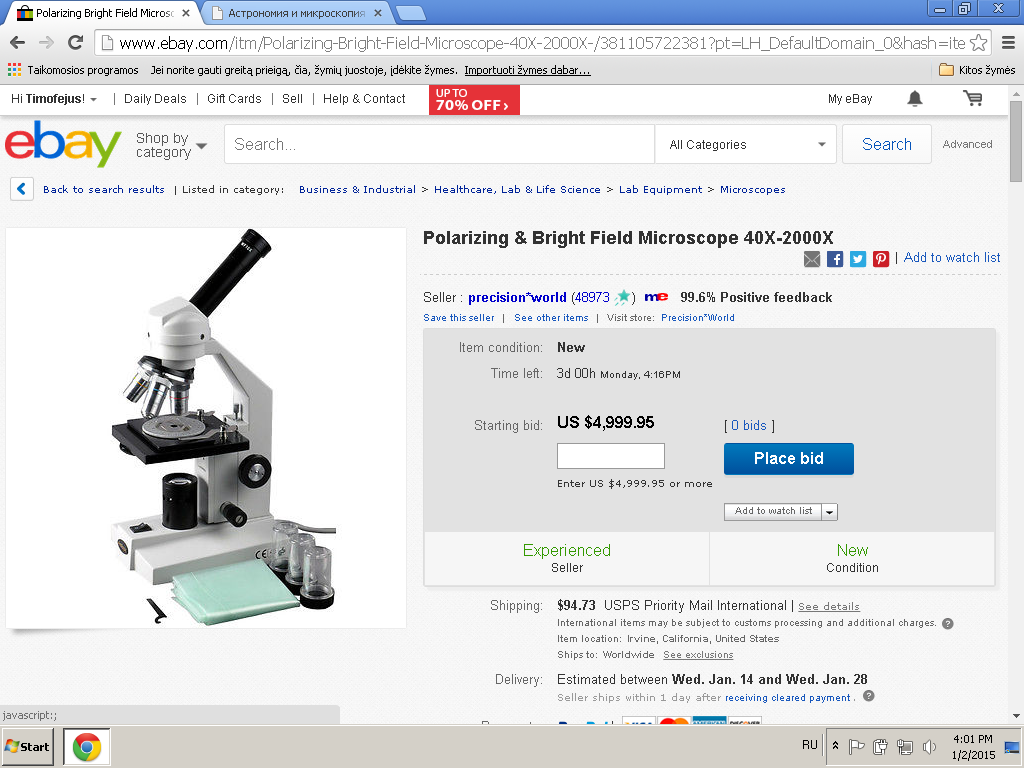Open eBay notifications bell
Image resolution: width=1024 pixels, height=768 pixels.
click(x=915, y=99)
